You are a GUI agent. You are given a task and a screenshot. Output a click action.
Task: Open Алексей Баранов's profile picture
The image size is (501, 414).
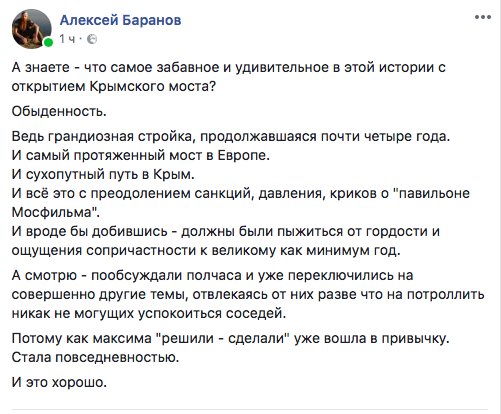pos(32,29)
